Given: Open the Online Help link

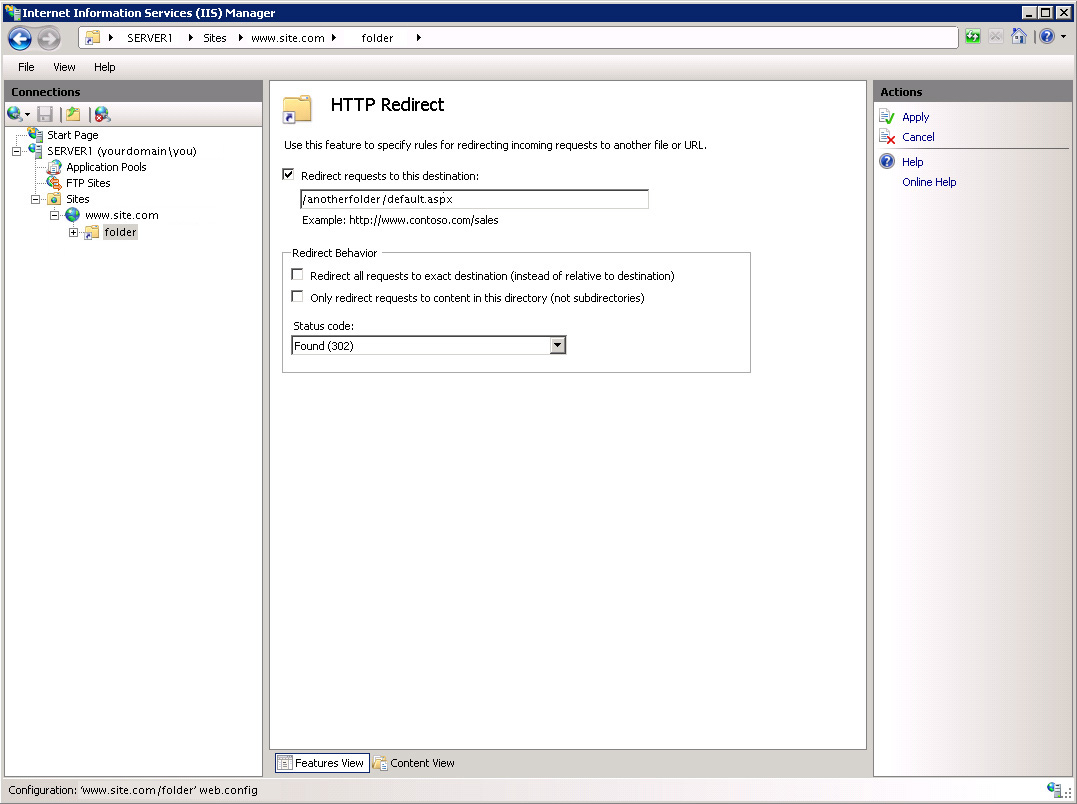Looking at the screenshot, I should pyautogui.click(x=929, y=182).
